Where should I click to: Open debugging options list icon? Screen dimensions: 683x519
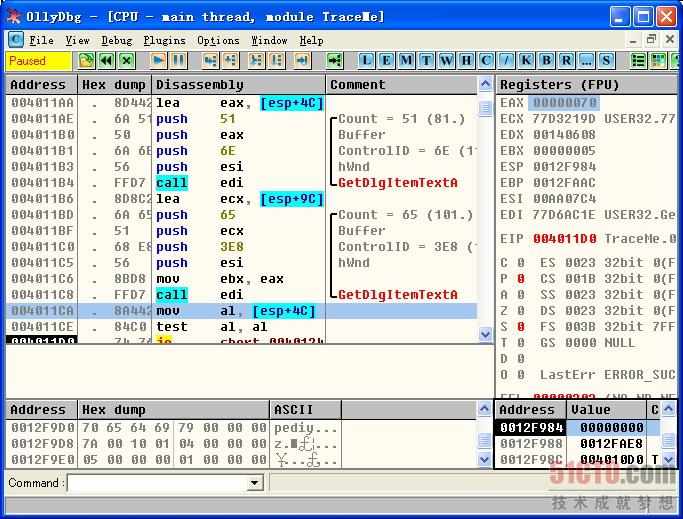click(639, 60)
